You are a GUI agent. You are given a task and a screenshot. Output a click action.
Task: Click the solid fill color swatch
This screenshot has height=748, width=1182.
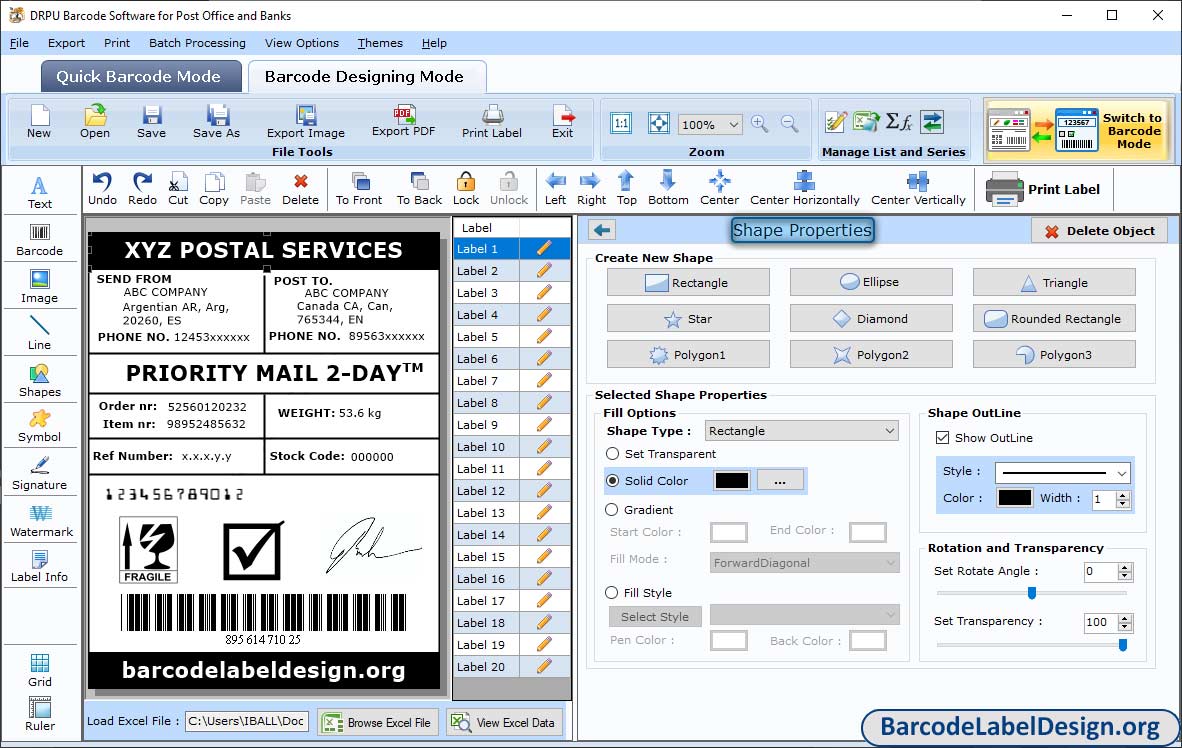[x=731, y=480]
